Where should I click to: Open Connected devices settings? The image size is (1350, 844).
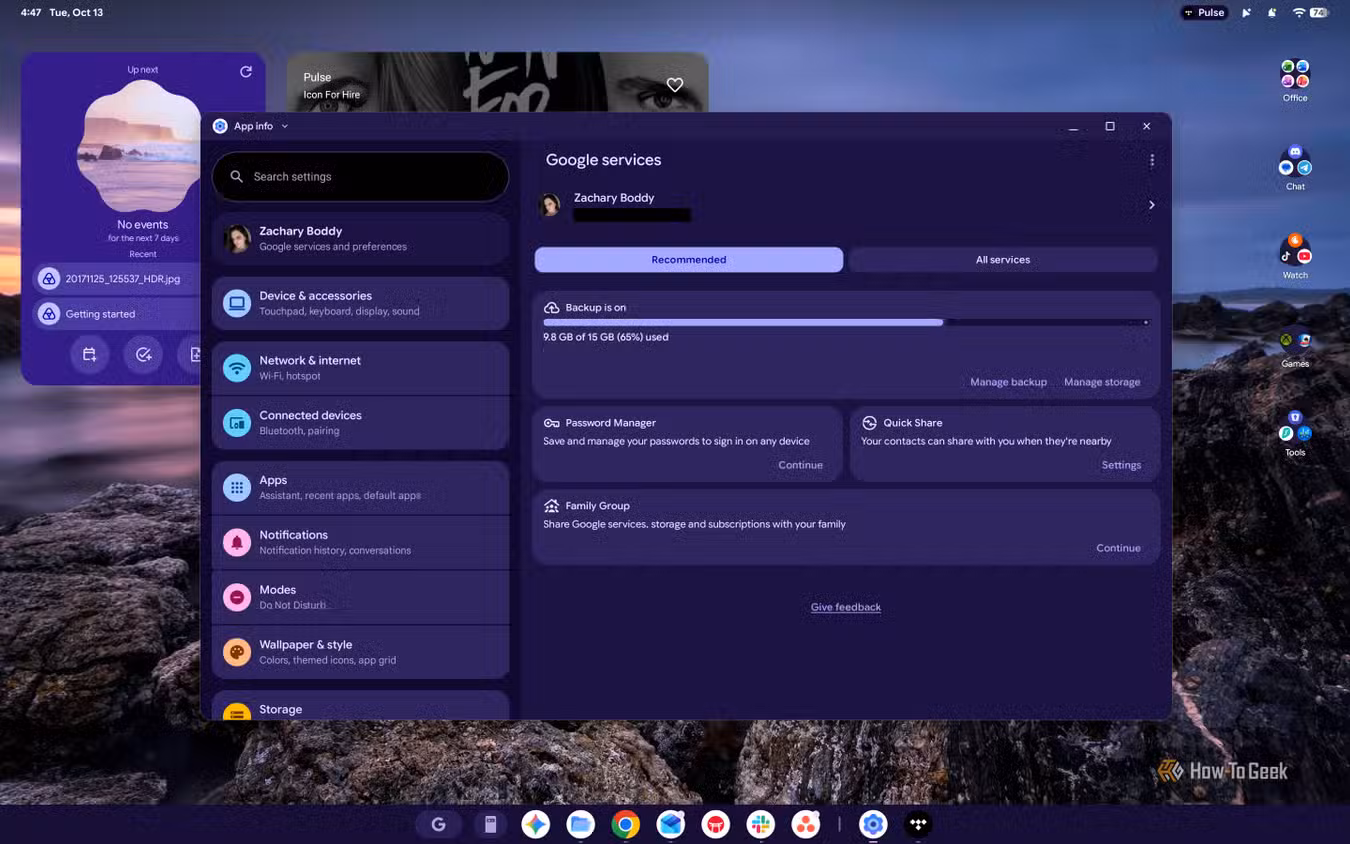360,423
